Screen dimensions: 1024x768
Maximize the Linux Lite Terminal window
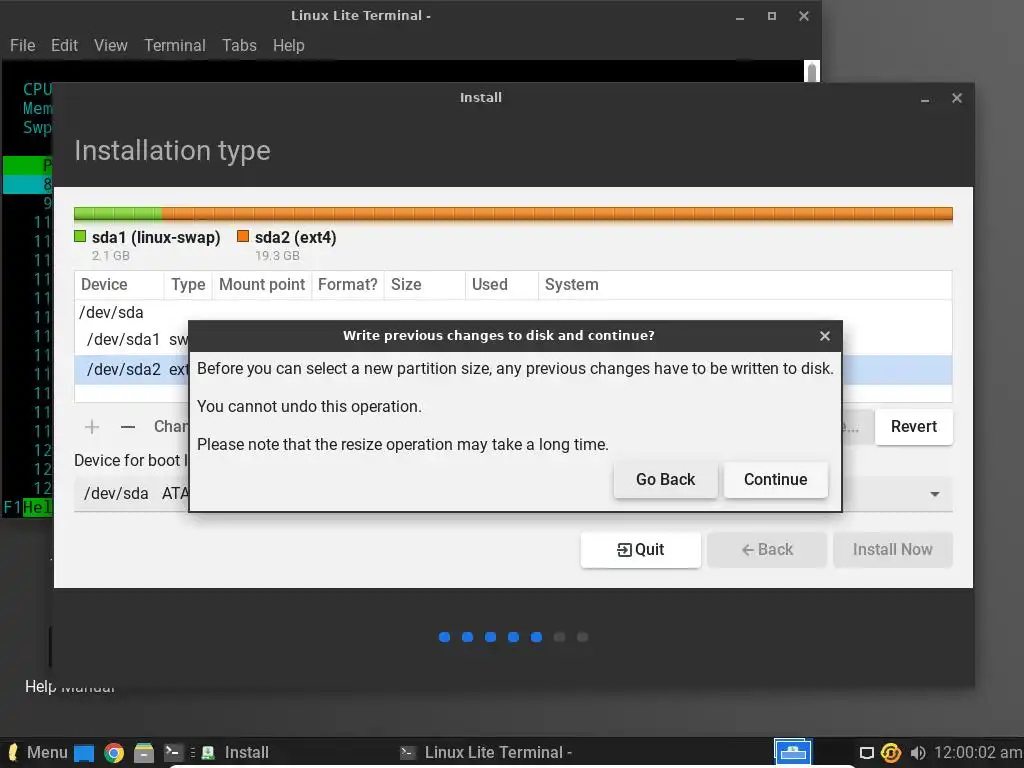click(x=772, y=16)
